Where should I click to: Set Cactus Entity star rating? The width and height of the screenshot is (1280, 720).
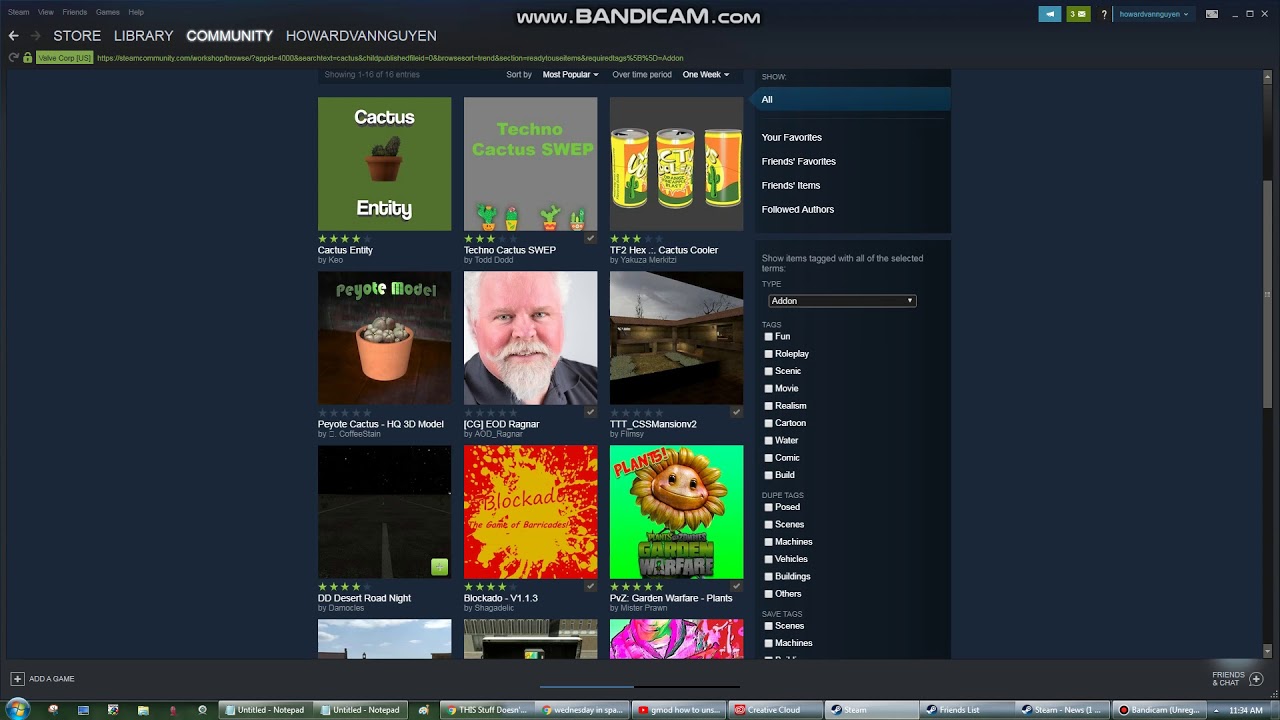coord(344,239)
